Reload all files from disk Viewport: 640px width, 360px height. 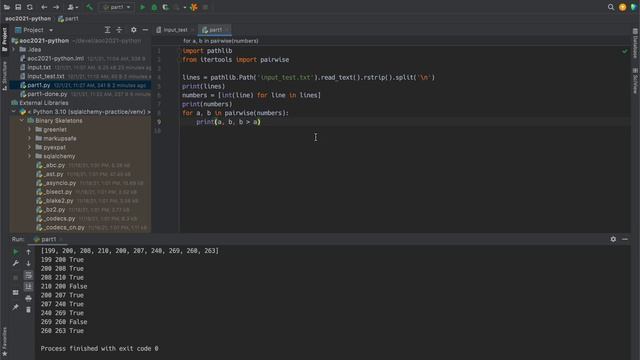[30, 7]
